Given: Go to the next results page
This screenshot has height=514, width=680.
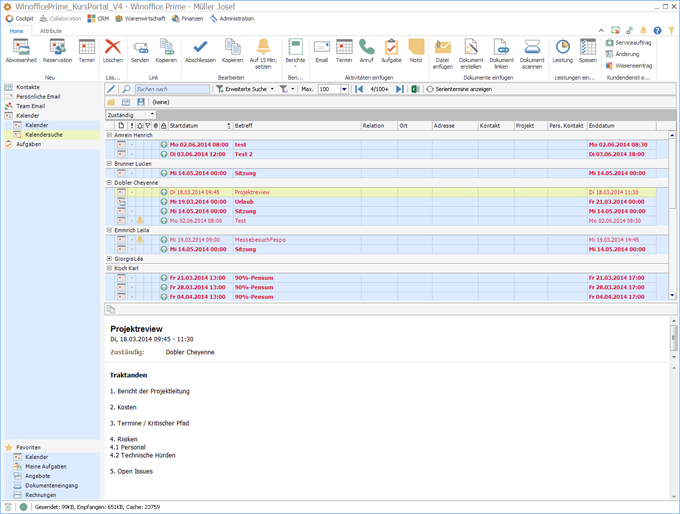Looking at the screenshot, I should coord(400,89).
